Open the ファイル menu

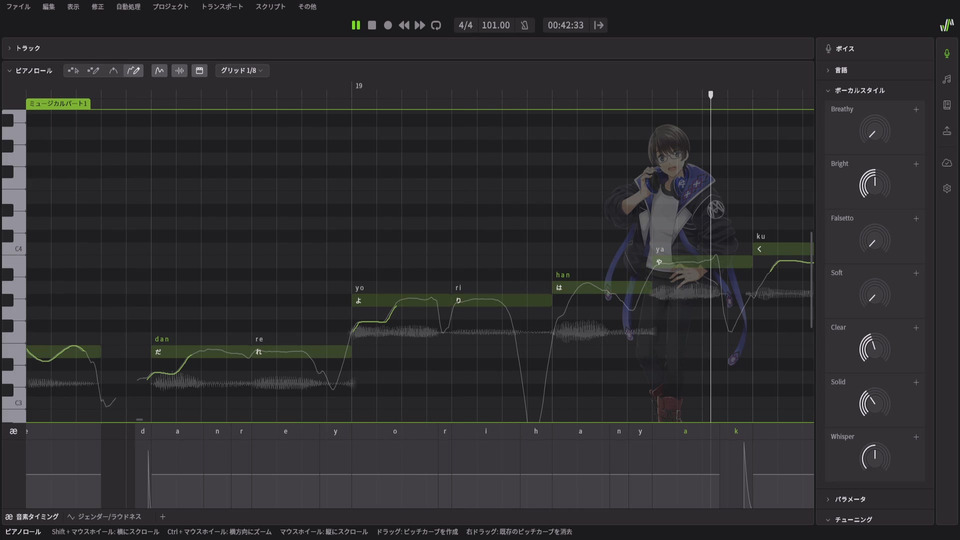(18, 7)
